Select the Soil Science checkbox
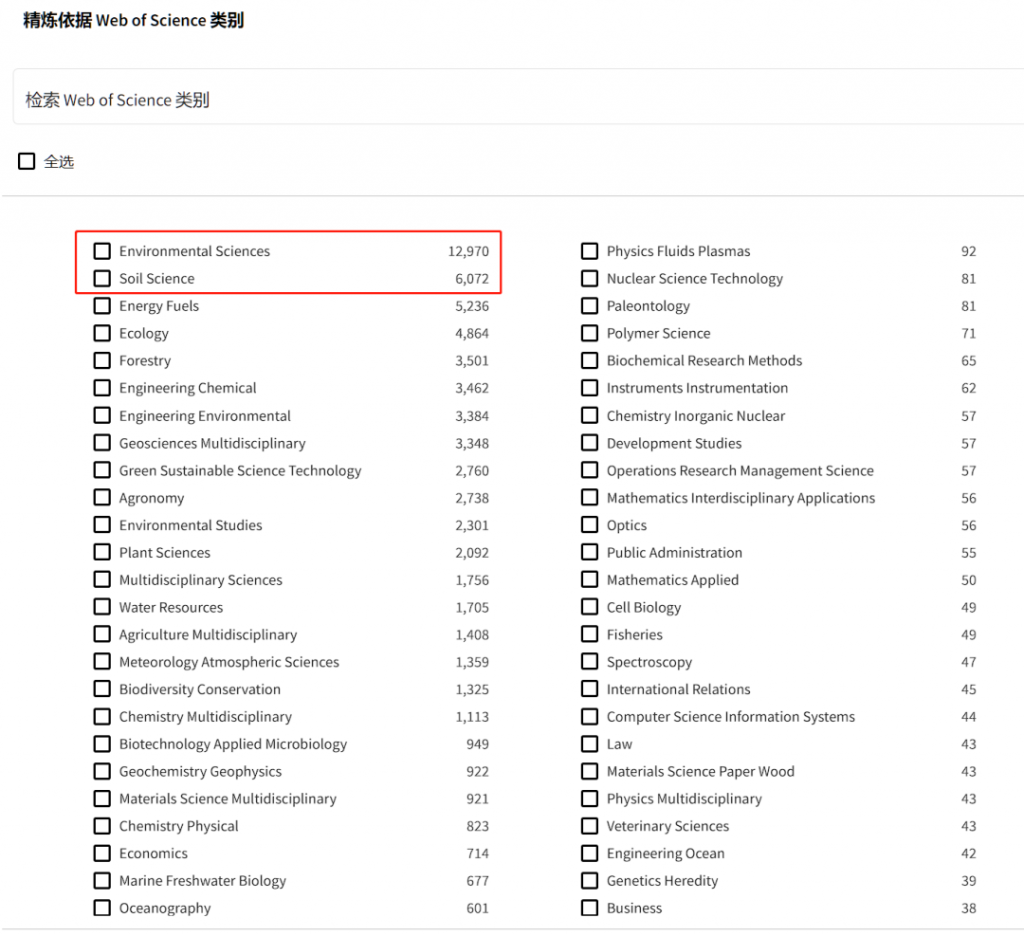1024x936 pixels. [x=102, y=278]
